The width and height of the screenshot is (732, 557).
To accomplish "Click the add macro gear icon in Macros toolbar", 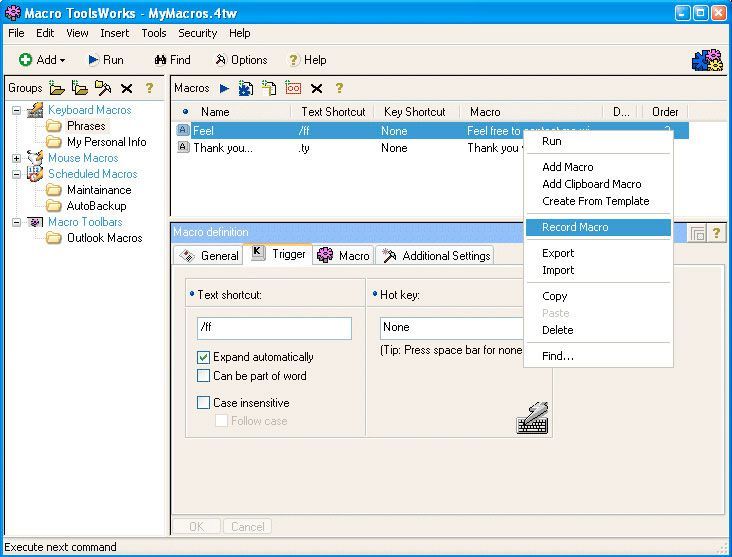I will (246, 88).
